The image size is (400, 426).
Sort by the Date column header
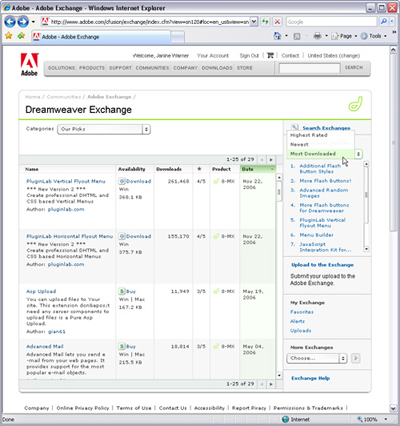258,169
